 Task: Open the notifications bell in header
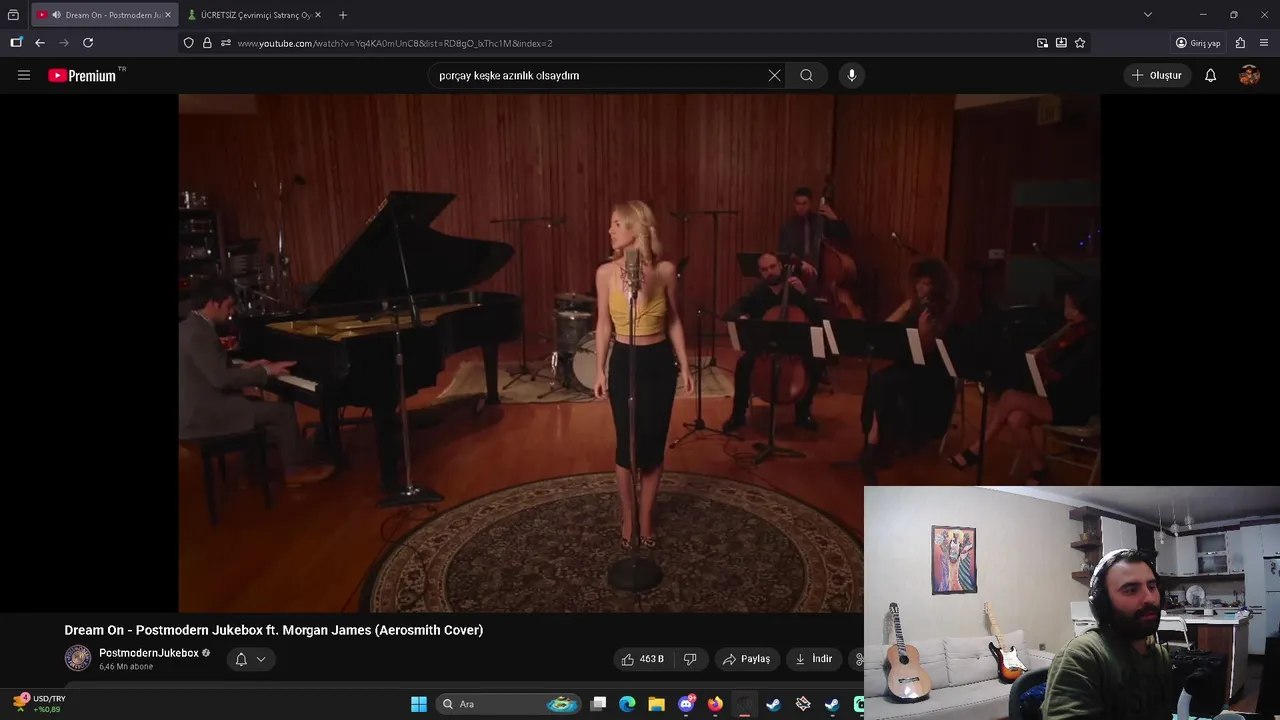click(x=1210, y=75)
